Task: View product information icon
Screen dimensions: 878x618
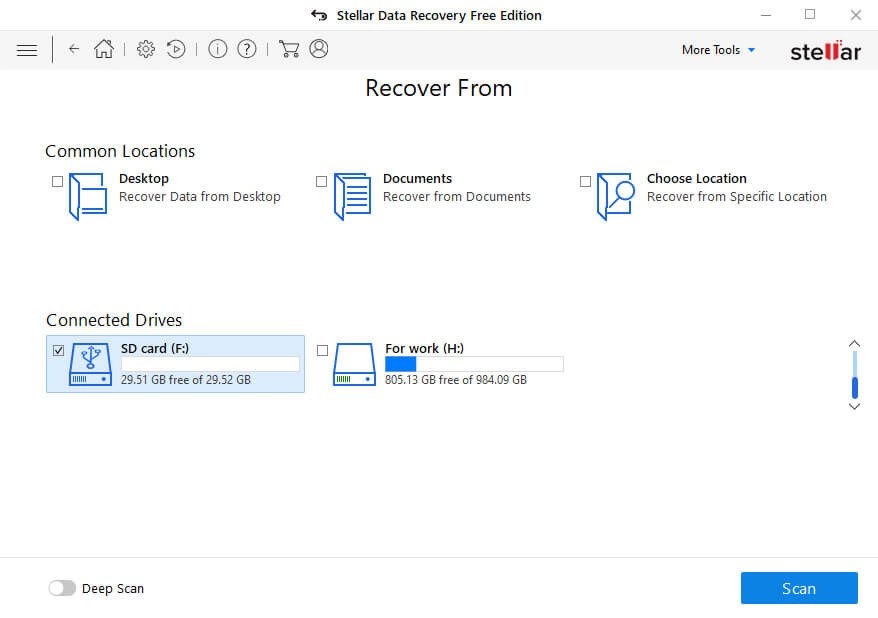Action: [x=217, y=48]
